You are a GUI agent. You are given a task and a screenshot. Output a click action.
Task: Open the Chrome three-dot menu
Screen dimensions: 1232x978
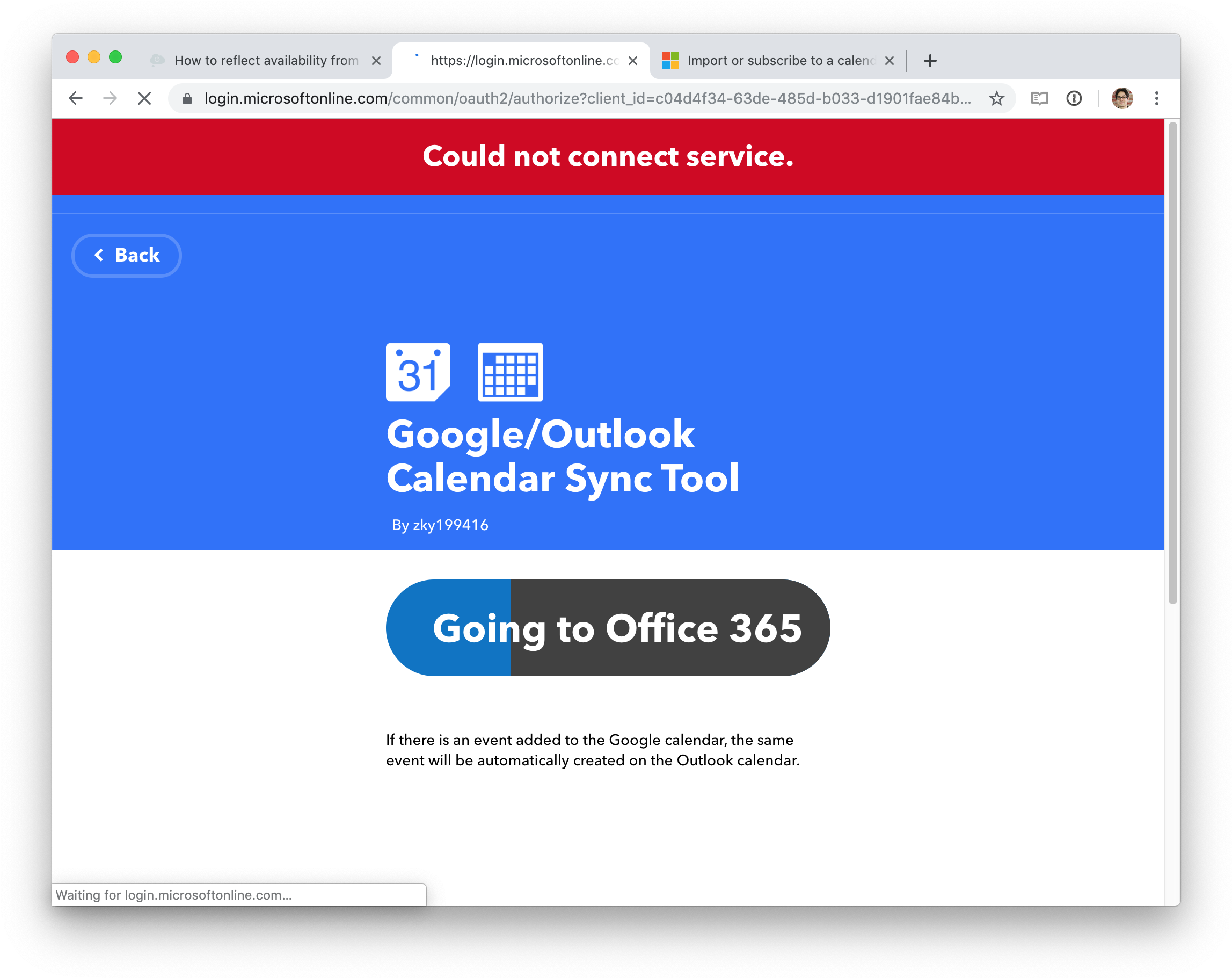(x=1156, y=98)
